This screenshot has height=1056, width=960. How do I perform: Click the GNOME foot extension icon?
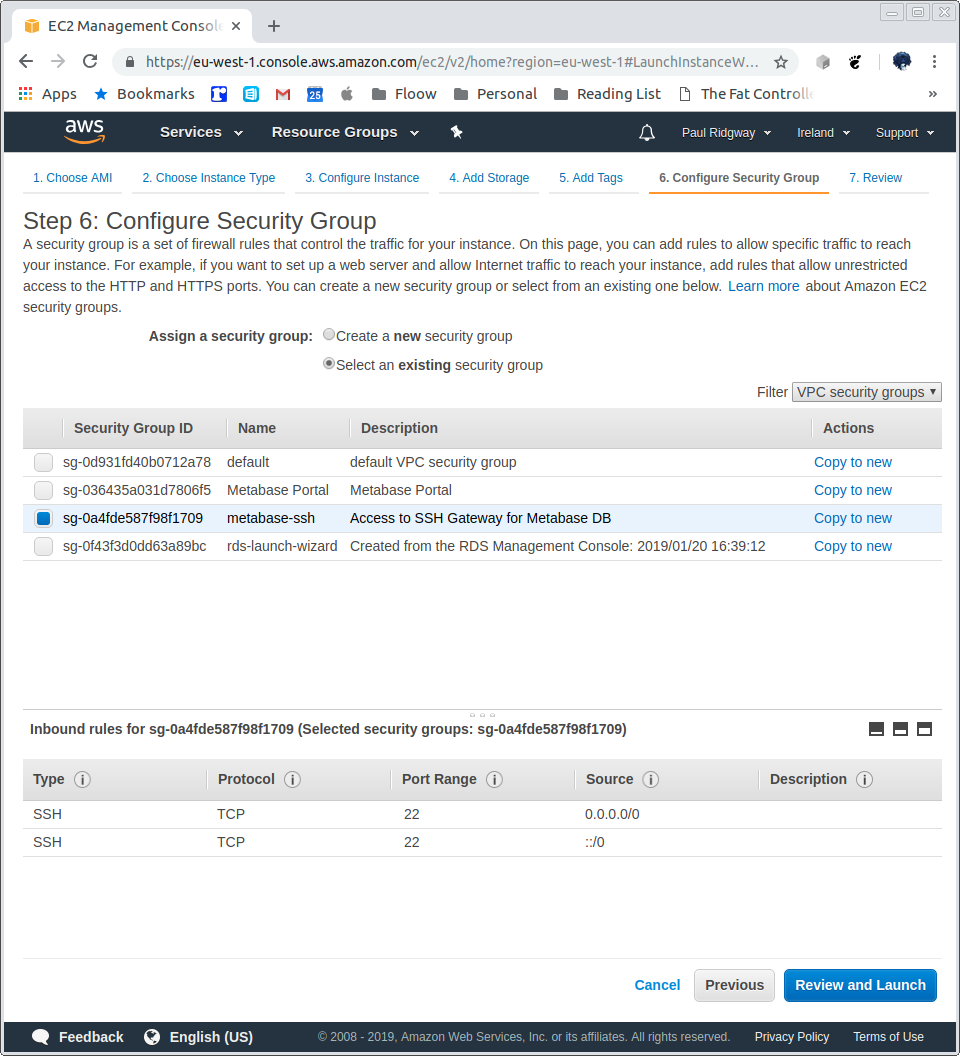[x=855, y=63]
